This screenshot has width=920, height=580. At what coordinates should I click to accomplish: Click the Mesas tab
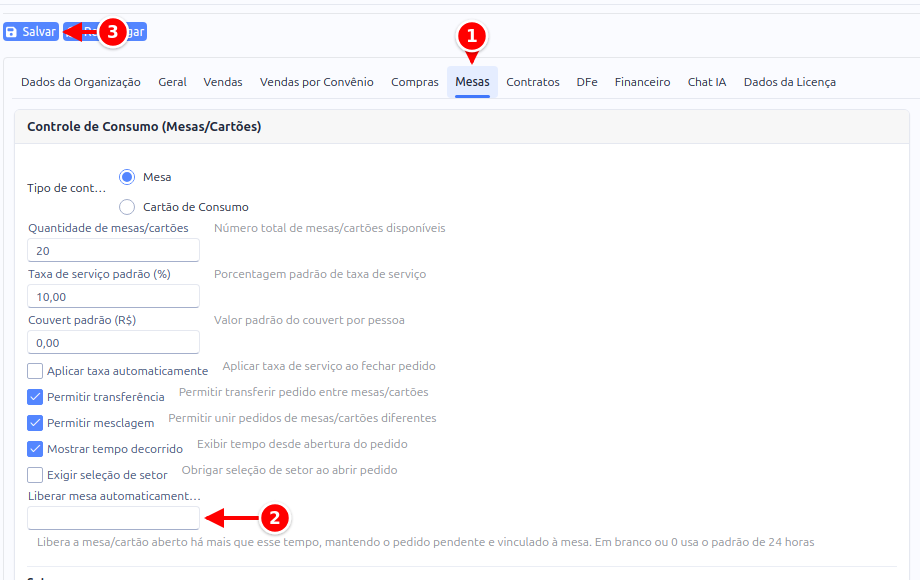(x=472, y=82)
